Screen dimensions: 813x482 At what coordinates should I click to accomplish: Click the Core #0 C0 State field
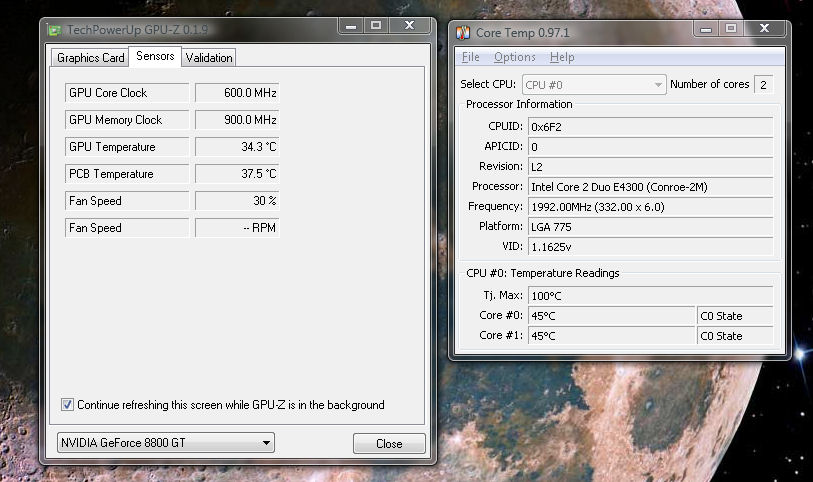(735, 316)
